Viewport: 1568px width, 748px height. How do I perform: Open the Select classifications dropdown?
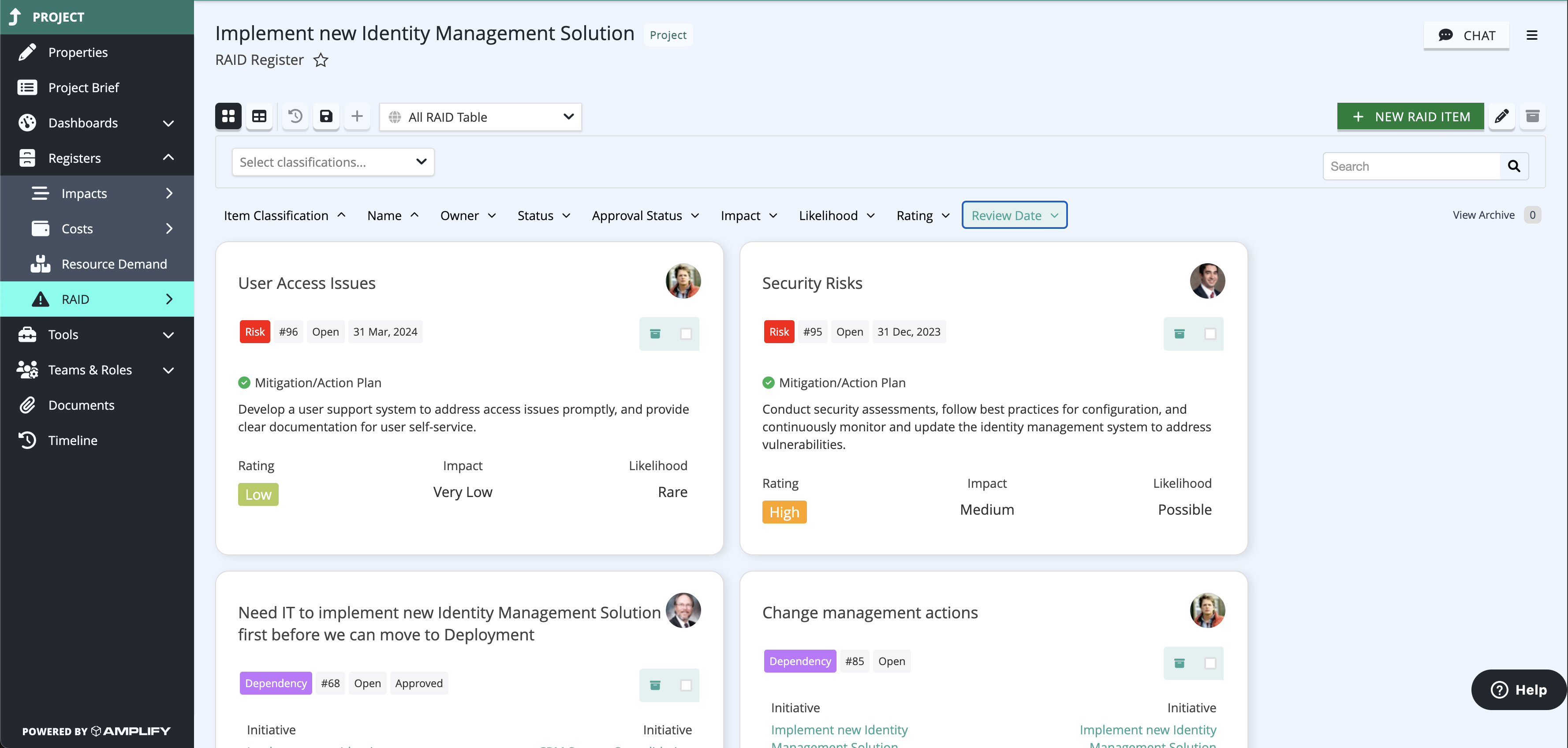pyautogui.click(x=332, y=162)
